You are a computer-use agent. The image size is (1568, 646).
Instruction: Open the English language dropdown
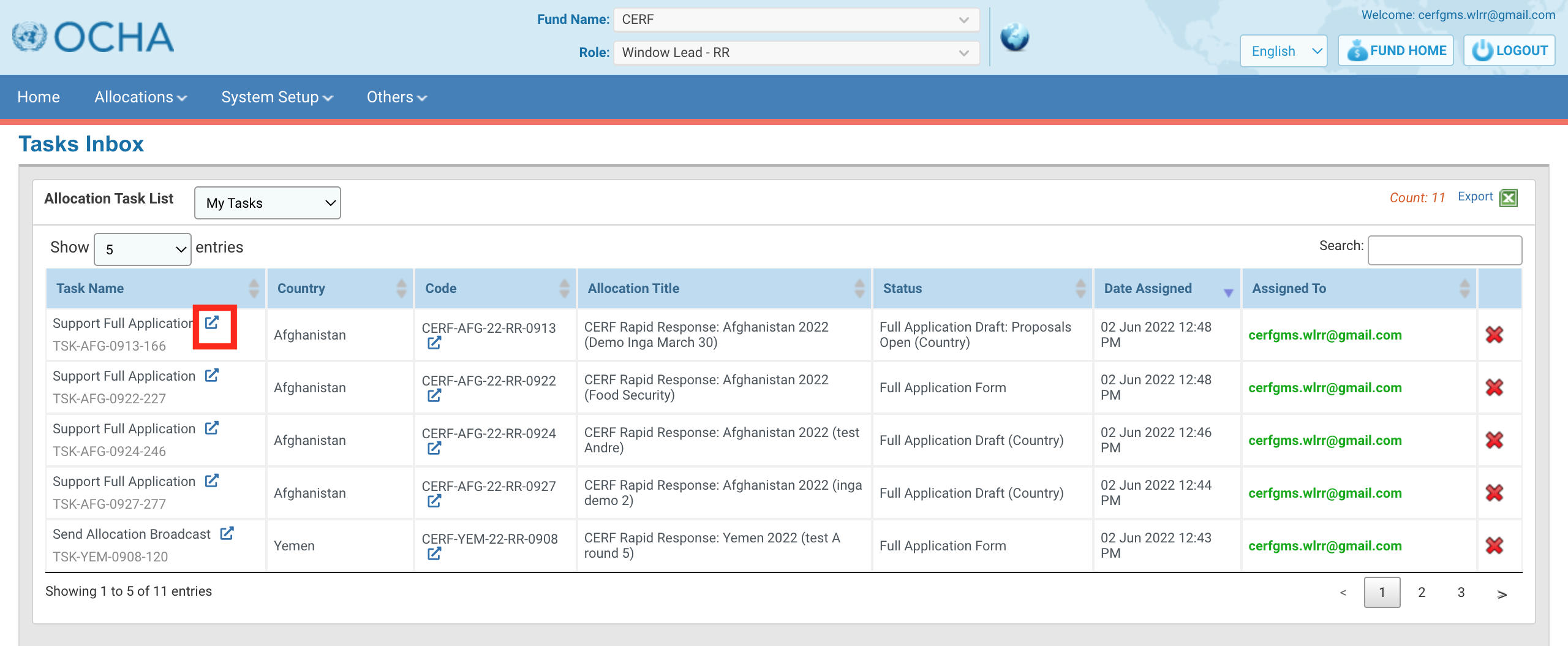1284,51
